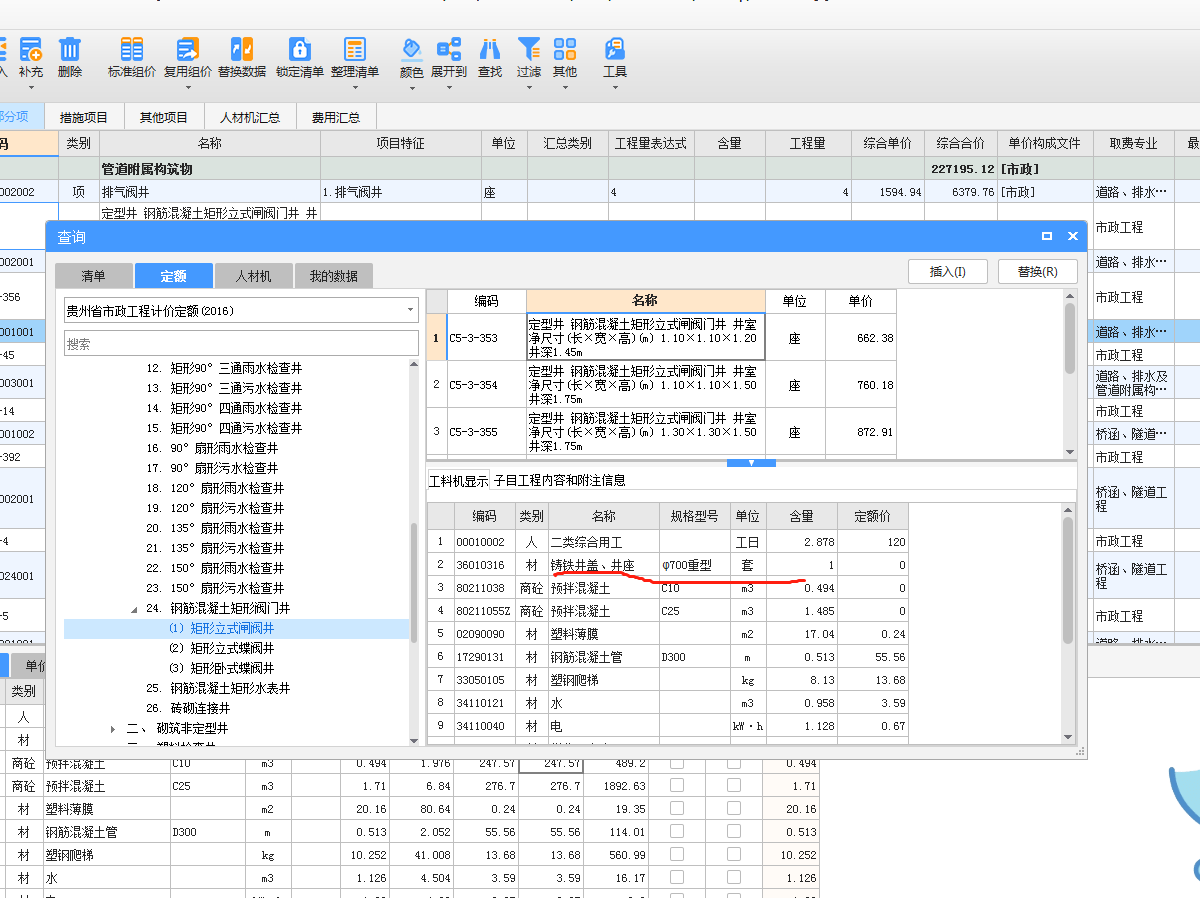Image resolution: width=1200 pixels, height=898 pixels.
Task: Click the 工具 toolbar icon
Action: [615, 48]
